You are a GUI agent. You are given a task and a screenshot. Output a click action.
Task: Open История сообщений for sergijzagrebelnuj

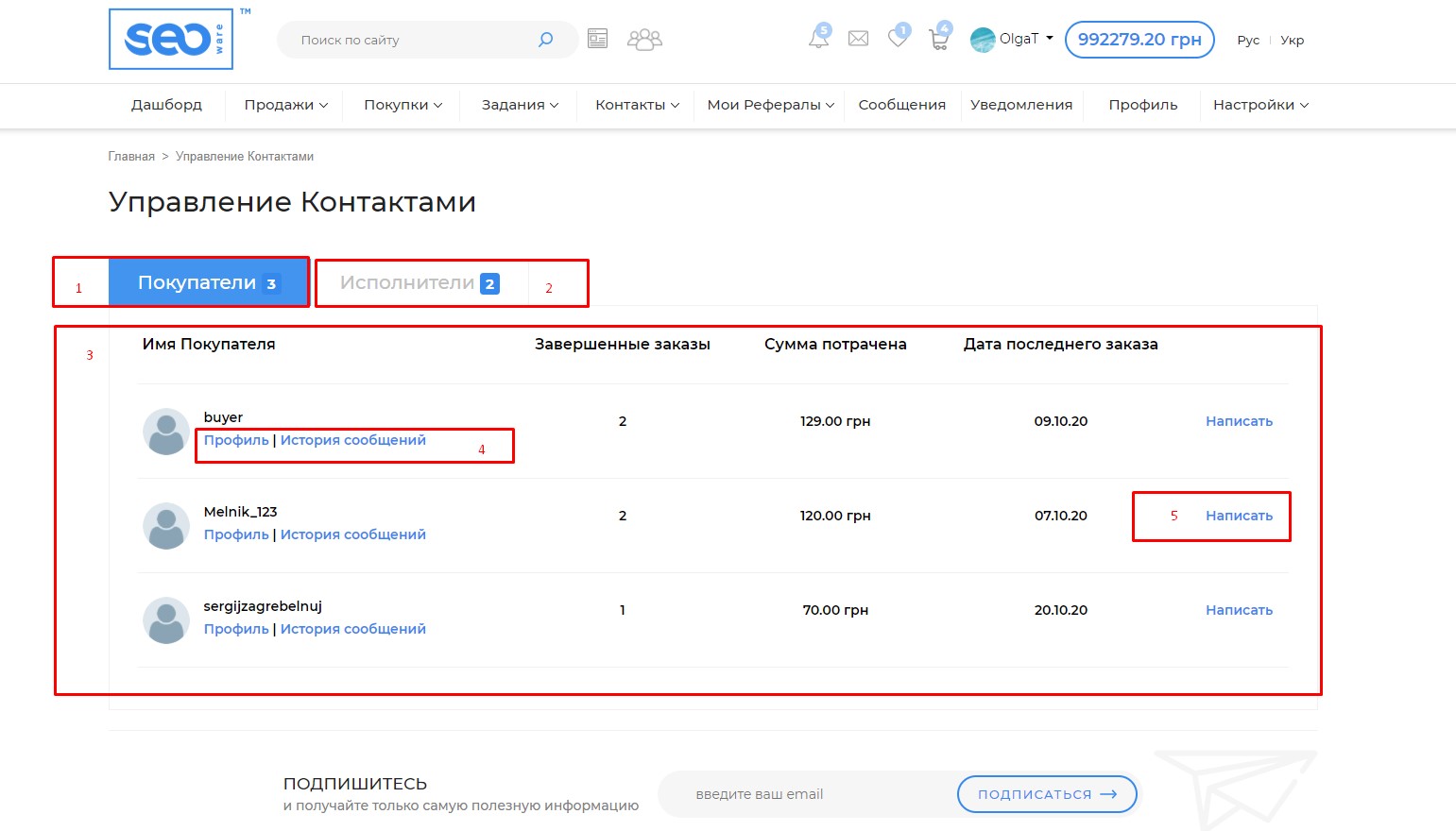click(x=352, y=629)
